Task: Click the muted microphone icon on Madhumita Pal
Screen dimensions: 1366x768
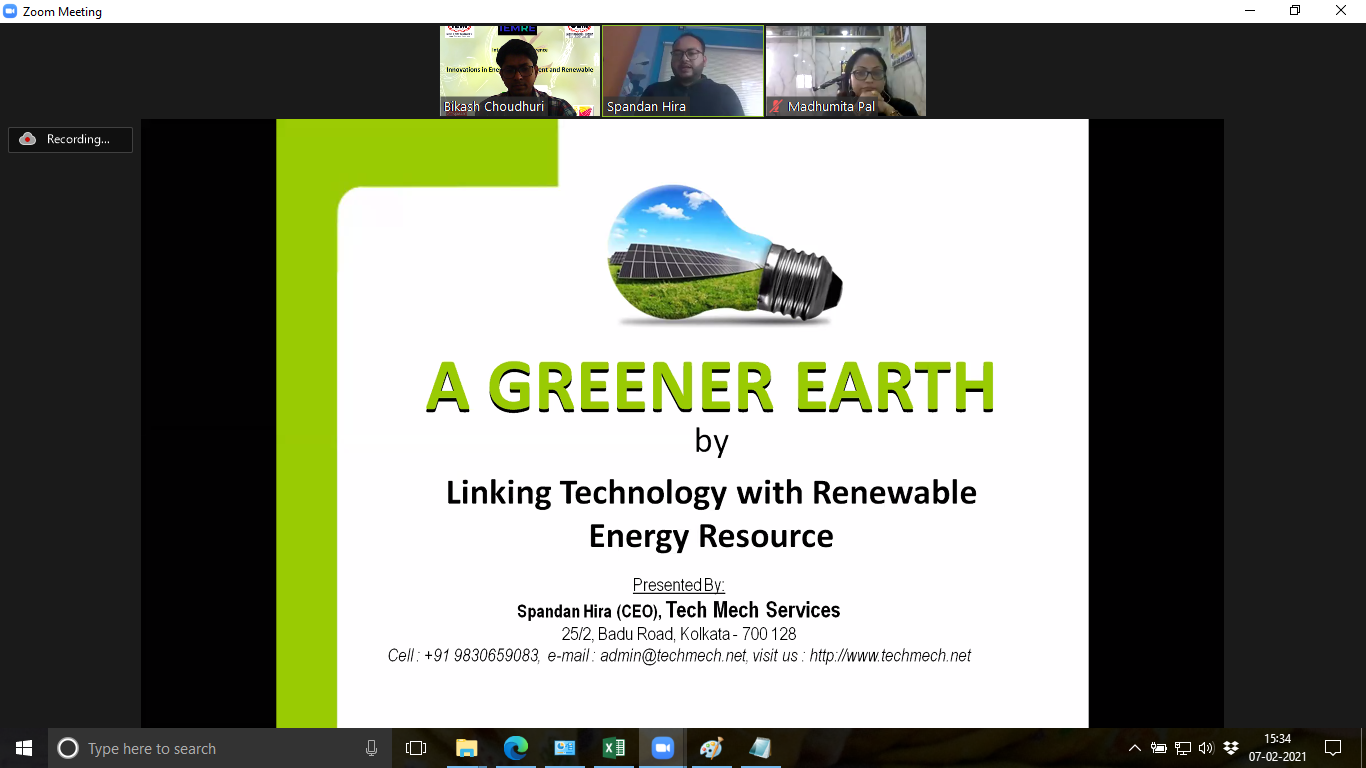Action: [x=776, y=106]
